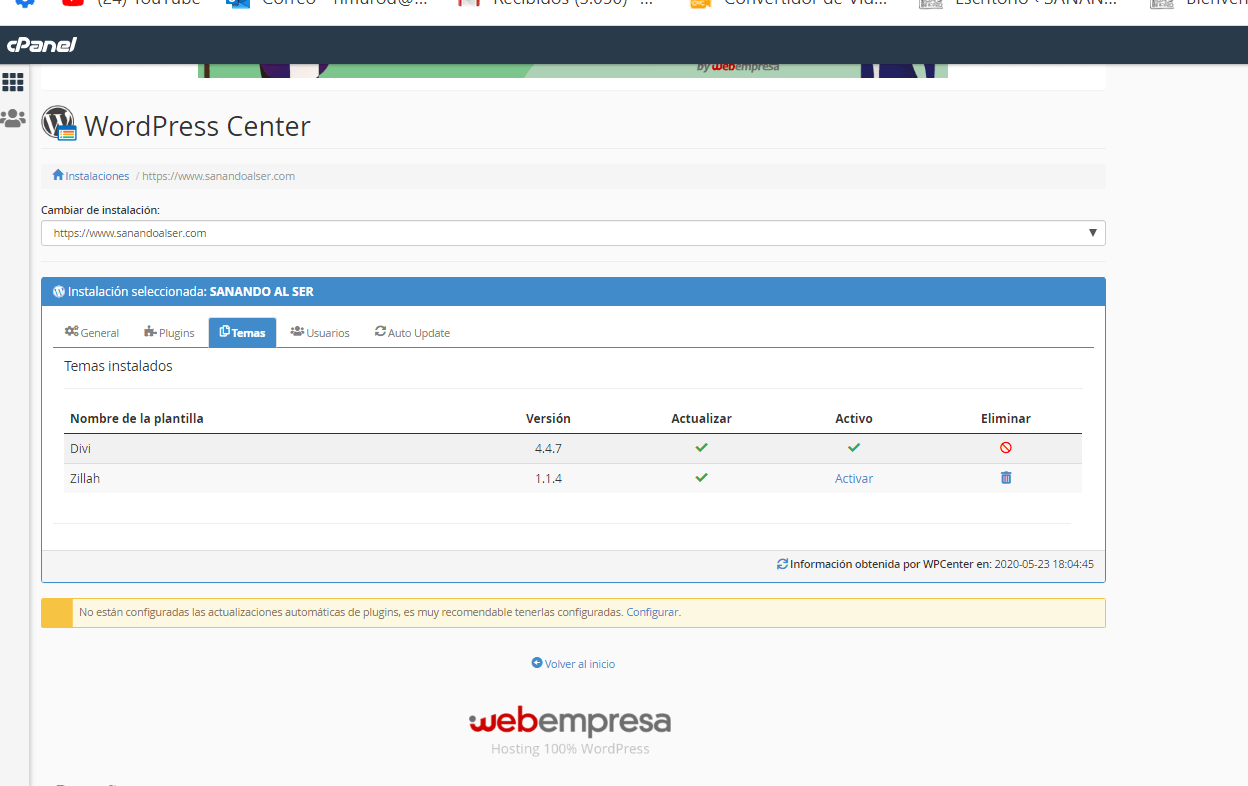Open the cPanel apps grid icon
This screenshot has width=1248, height=786.
[13, 82]
